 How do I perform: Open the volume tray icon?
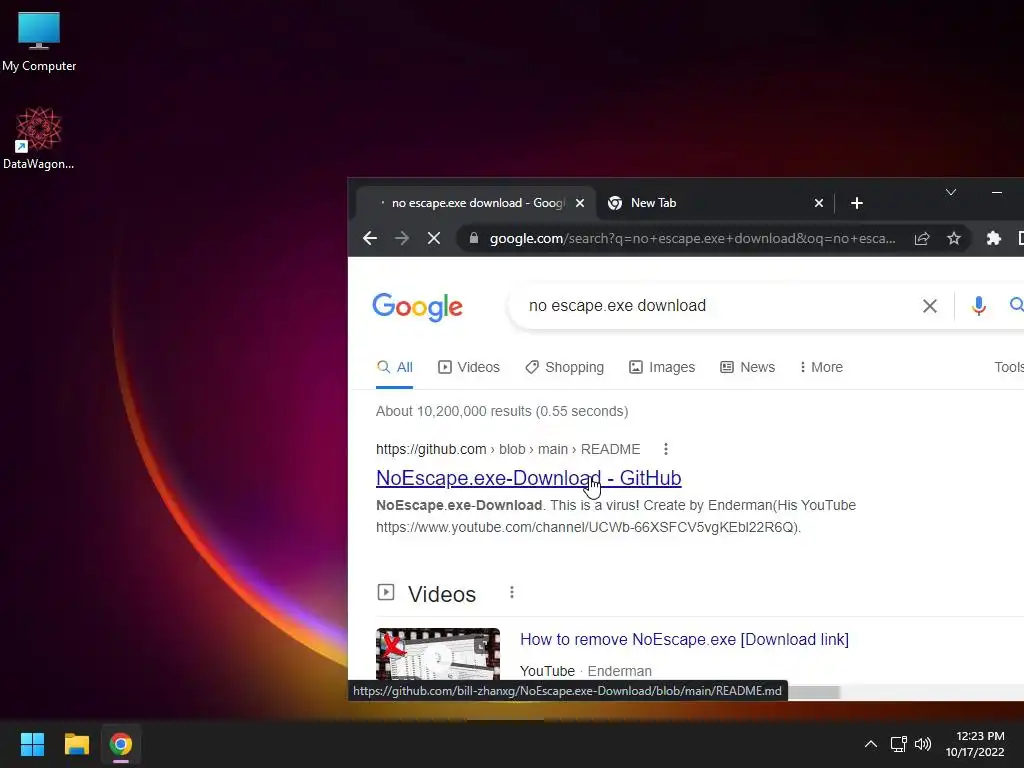923,744
